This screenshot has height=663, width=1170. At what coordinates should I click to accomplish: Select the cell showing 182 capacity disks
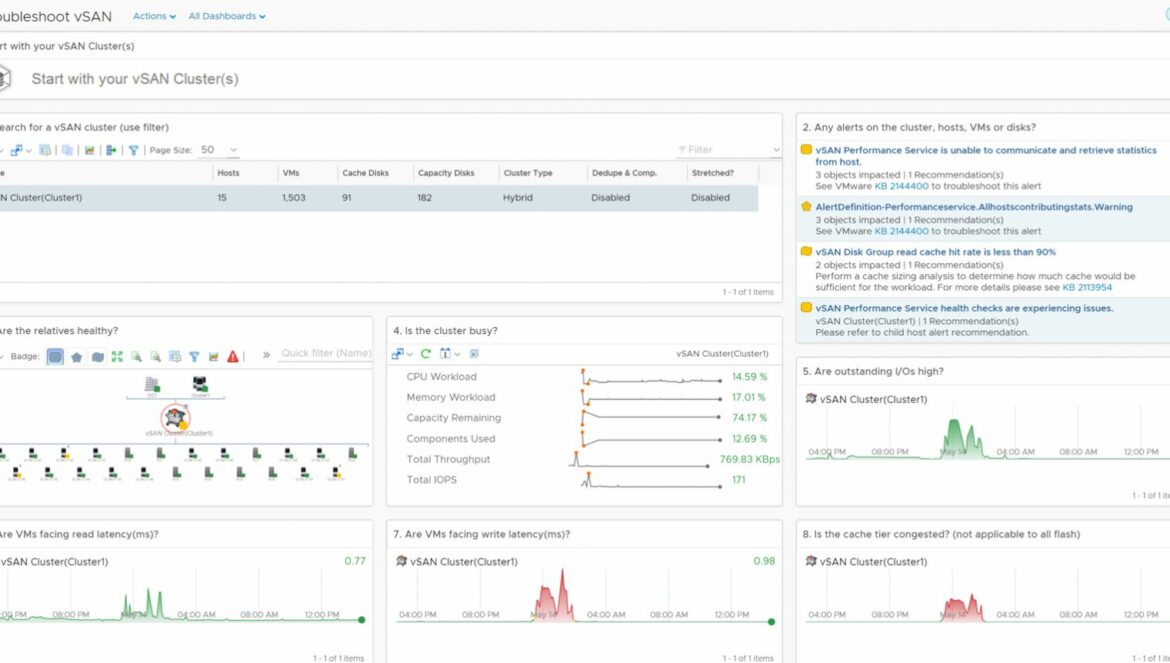click(425, 198)
